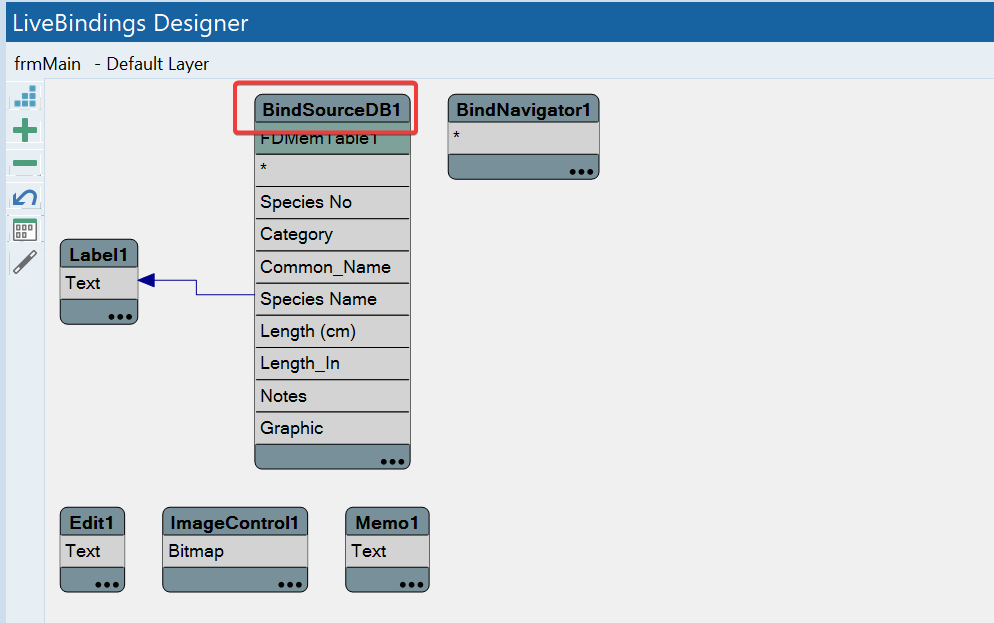The height and width of the screenshot is (623, 994).
Task: Click the rearrange nodes icon in toolbar
Action: tap(25, 97)
